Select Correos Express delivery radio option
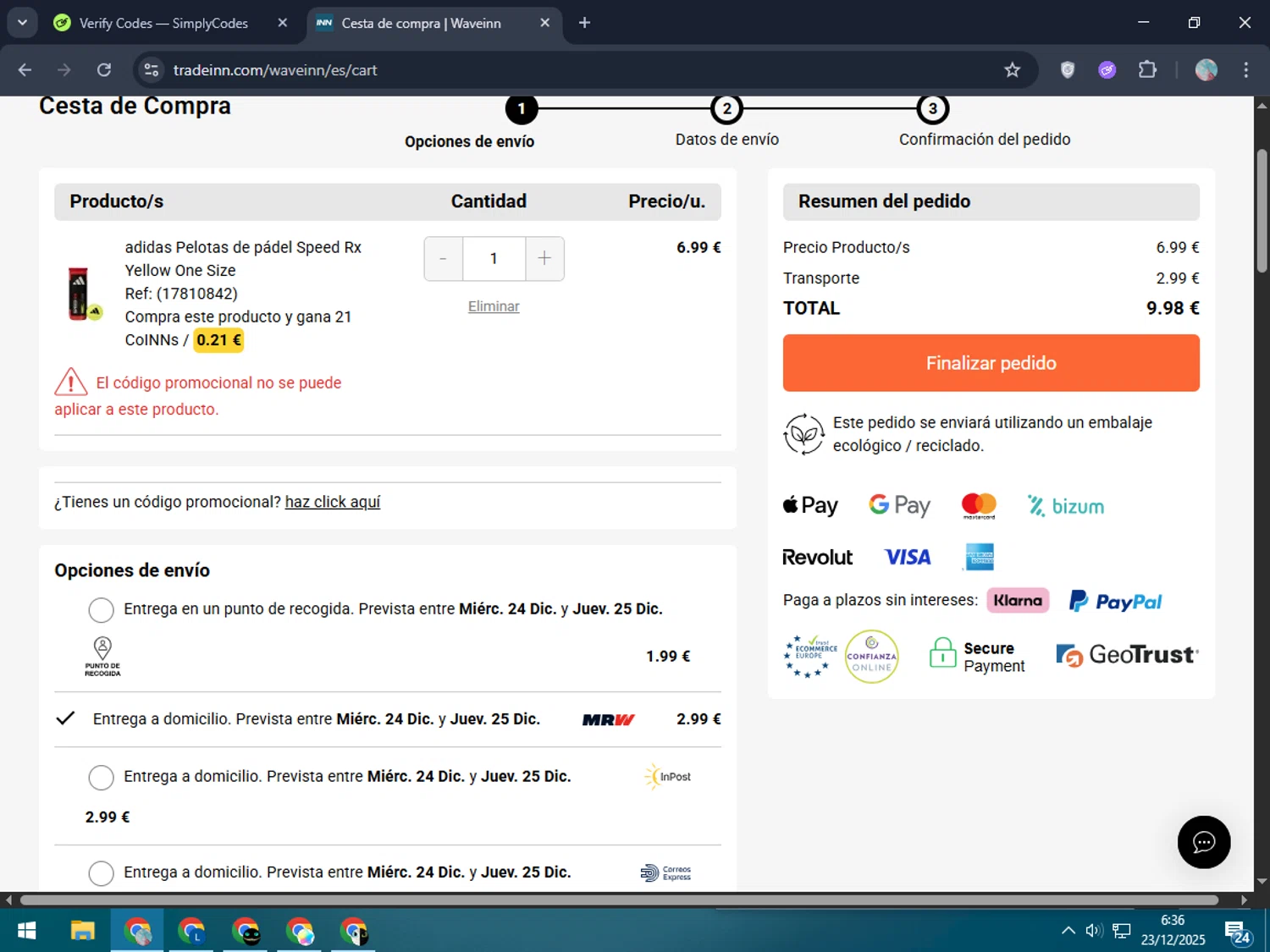Image resolution: width=1270 pixels, height=952 pixels. [101, 872]
